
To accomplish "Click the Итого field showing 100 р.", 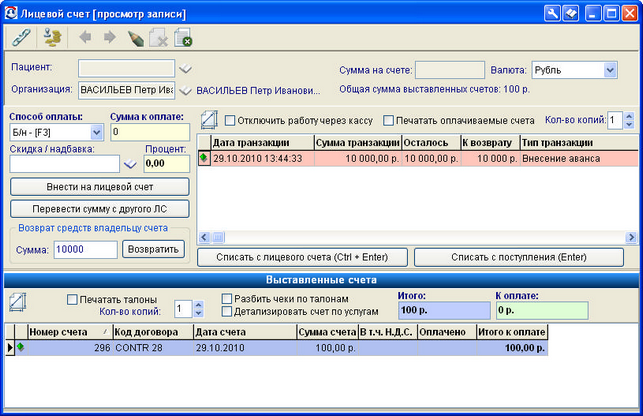I will [444, 310].
